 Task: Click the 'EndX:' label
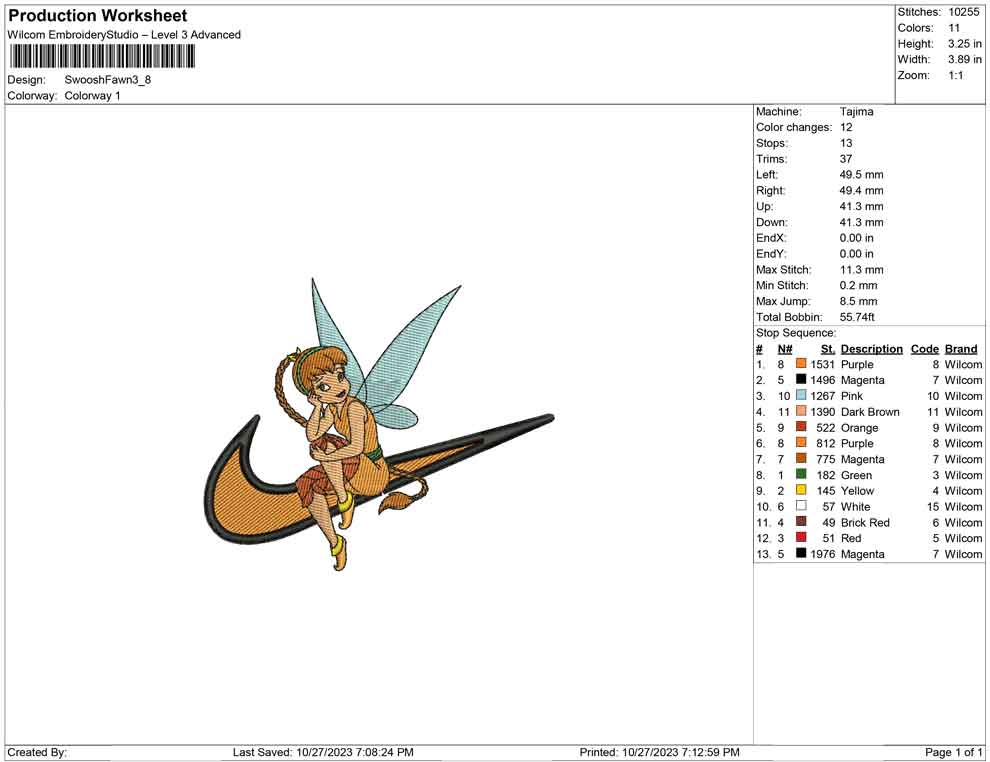click(771, 238)
